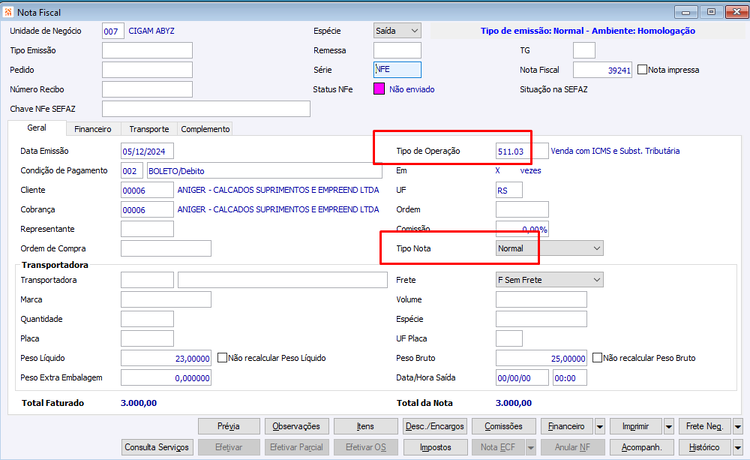Click the Tipo de Operação input field
Image resolution: width=750 pixels, height=460 pixels.
(x=522, y=151)
